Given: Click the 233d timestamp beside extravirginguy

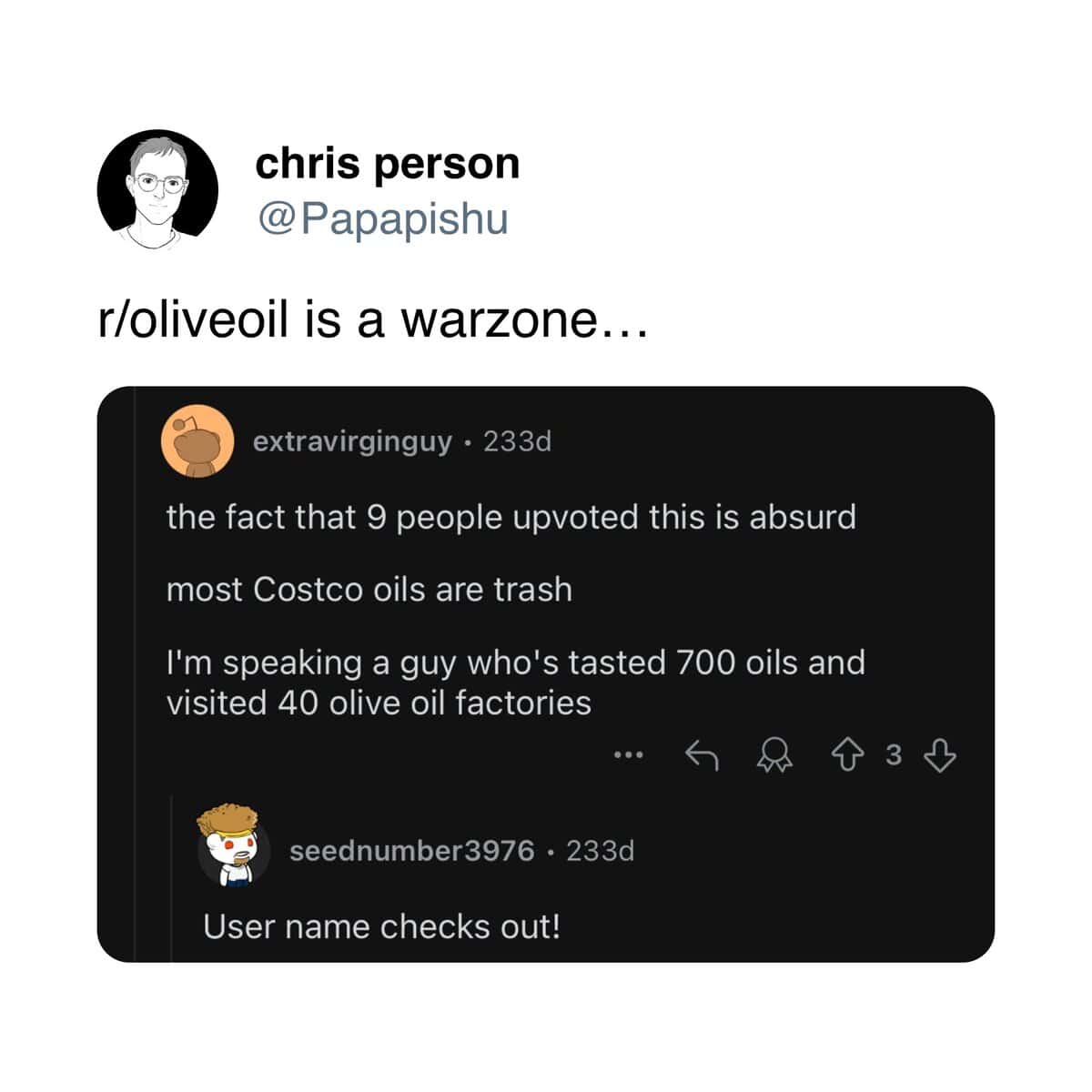Looking at the screenshot, I should tap(518, 441).
